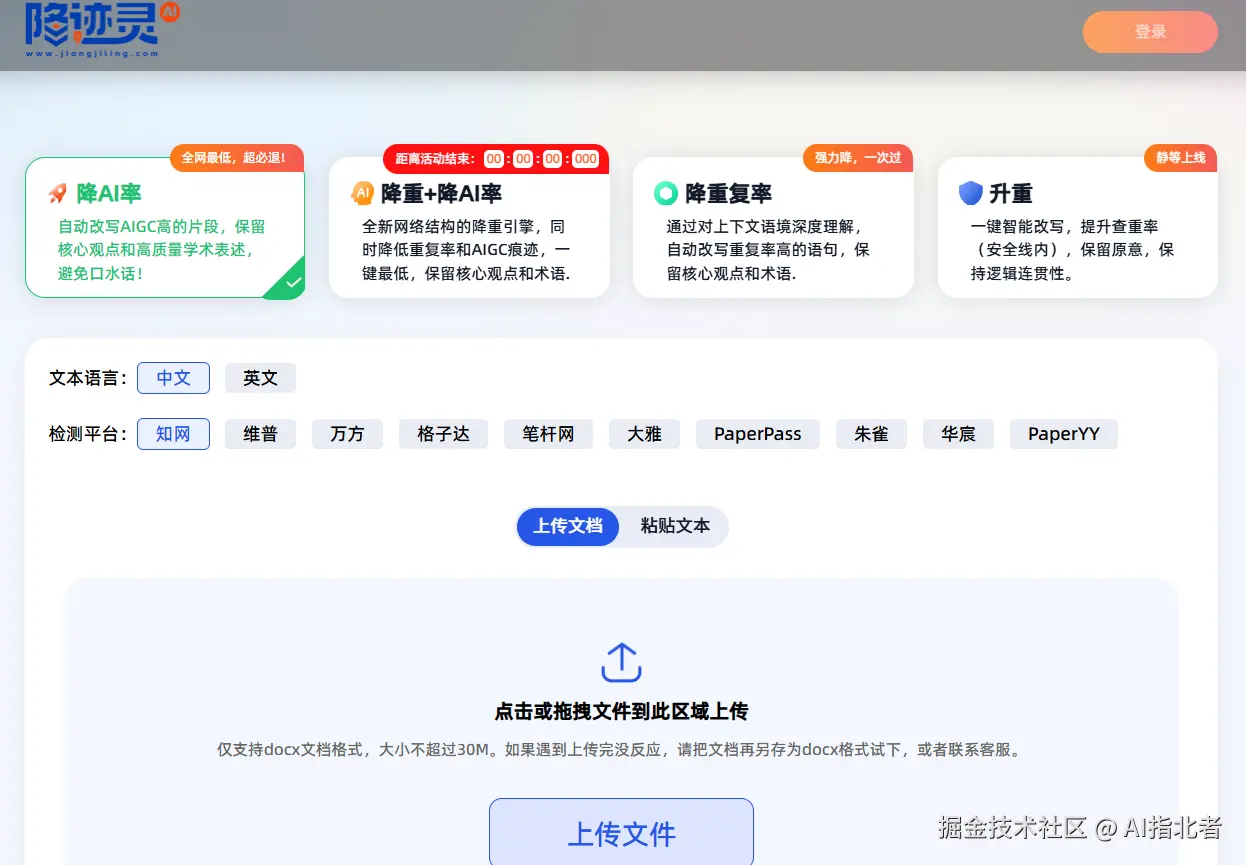The height and width of the screenshot is (865, 1246).
Task: Open the 登录 login button
Action: pyautogui.click(x=1150, y=32)
